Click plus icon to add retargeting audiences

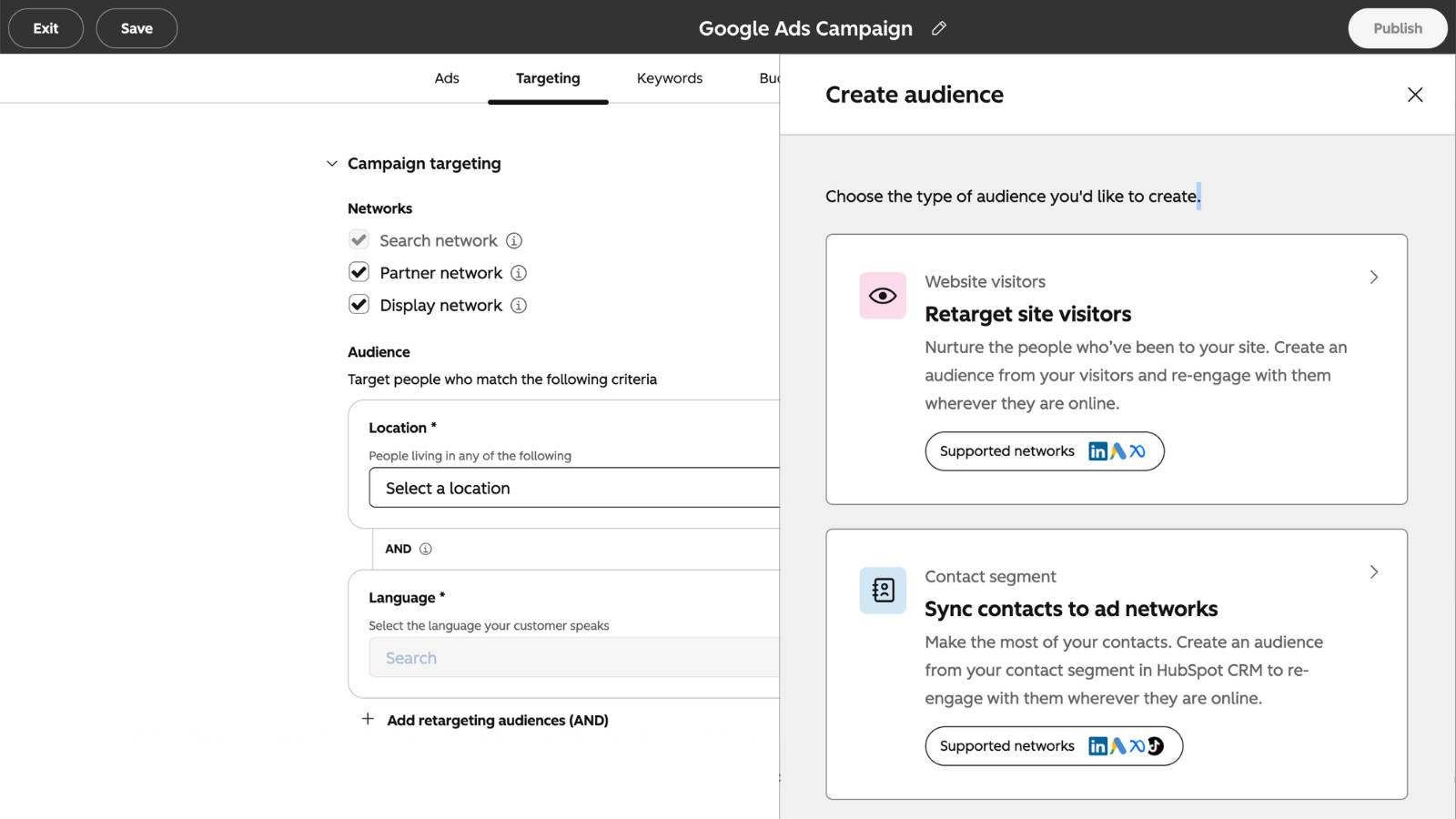pyautogui.click(x=368, y=719)
